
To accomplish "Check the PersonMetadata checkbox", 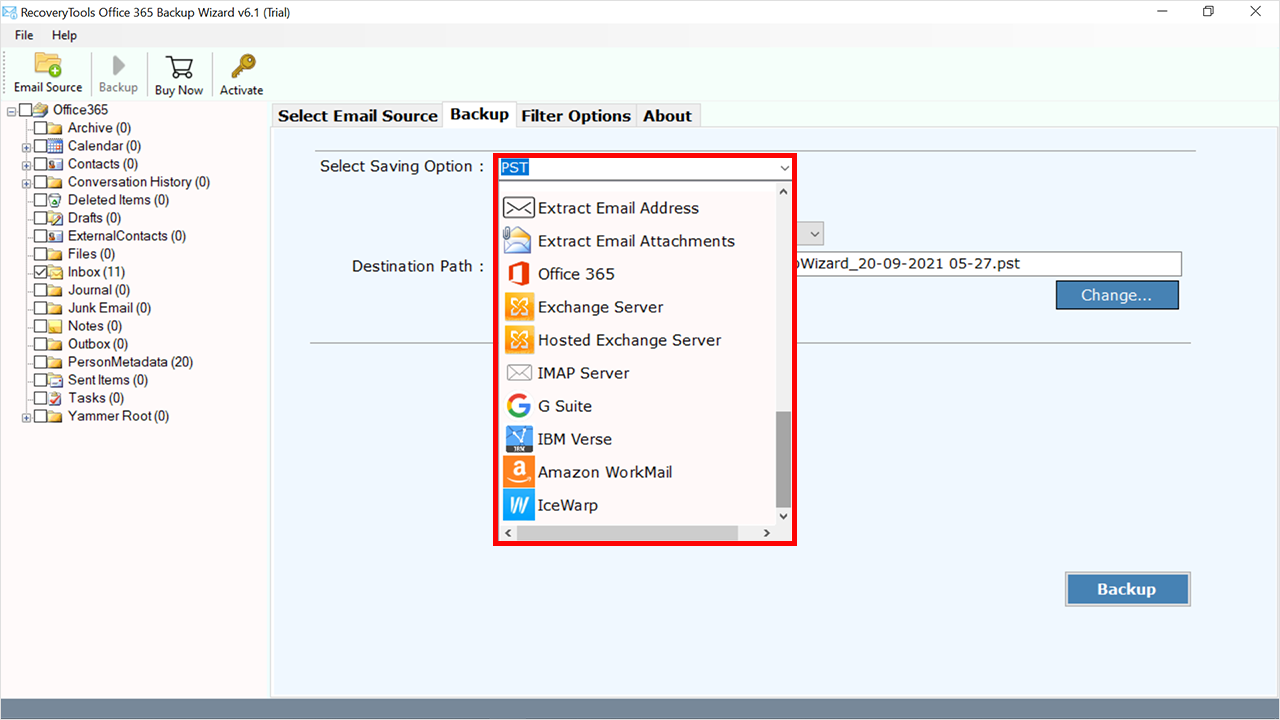I will pos(41,362).
